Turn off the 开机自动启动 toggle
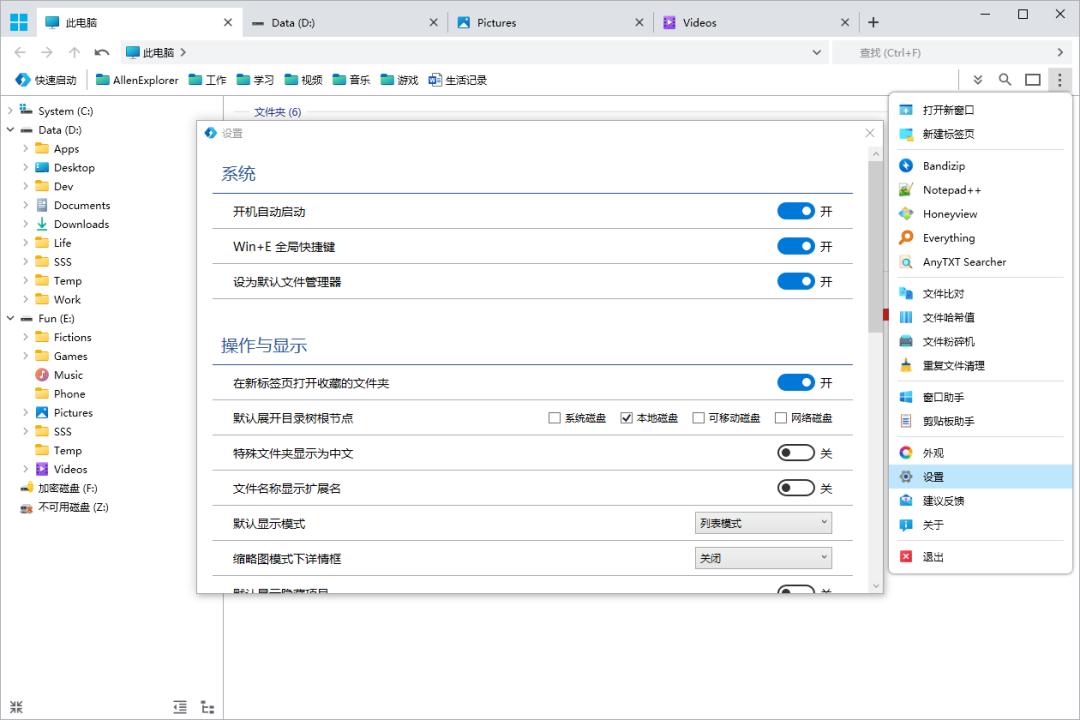 (x=797, y=210)
